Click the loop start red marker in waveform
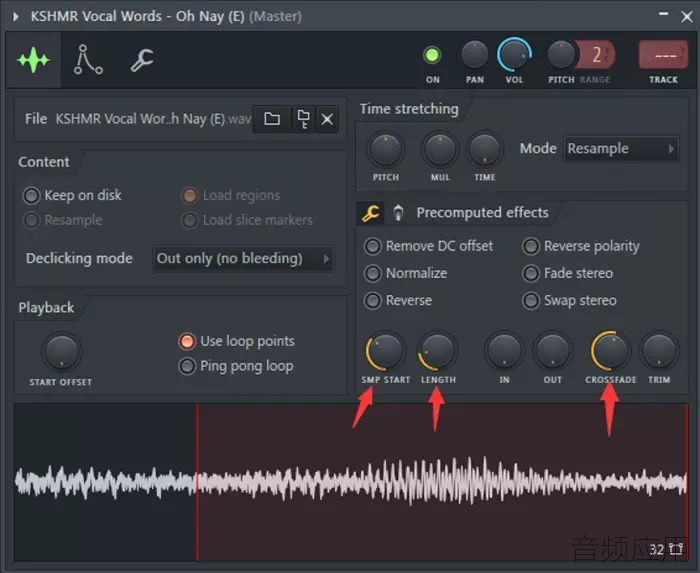 [x=197, y=482]
